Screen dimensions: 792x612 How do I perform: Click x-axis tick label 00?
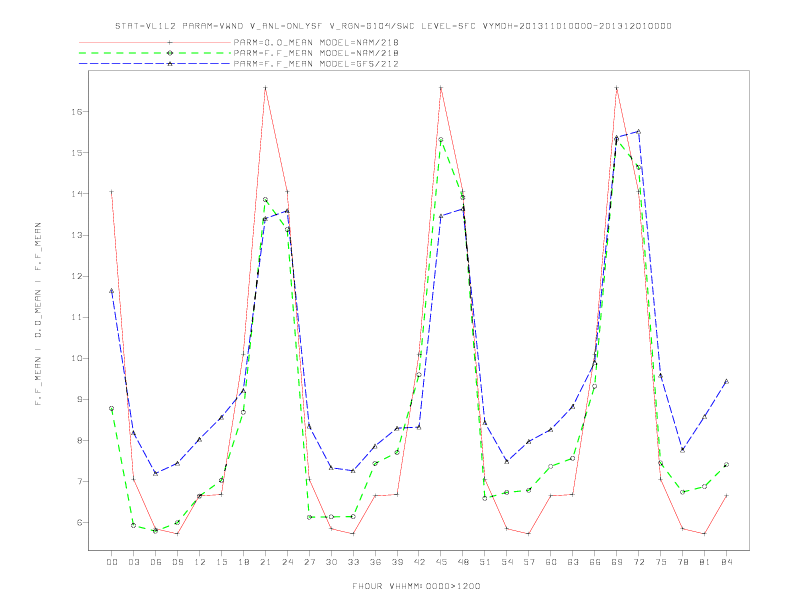click(x=112, y=562)
